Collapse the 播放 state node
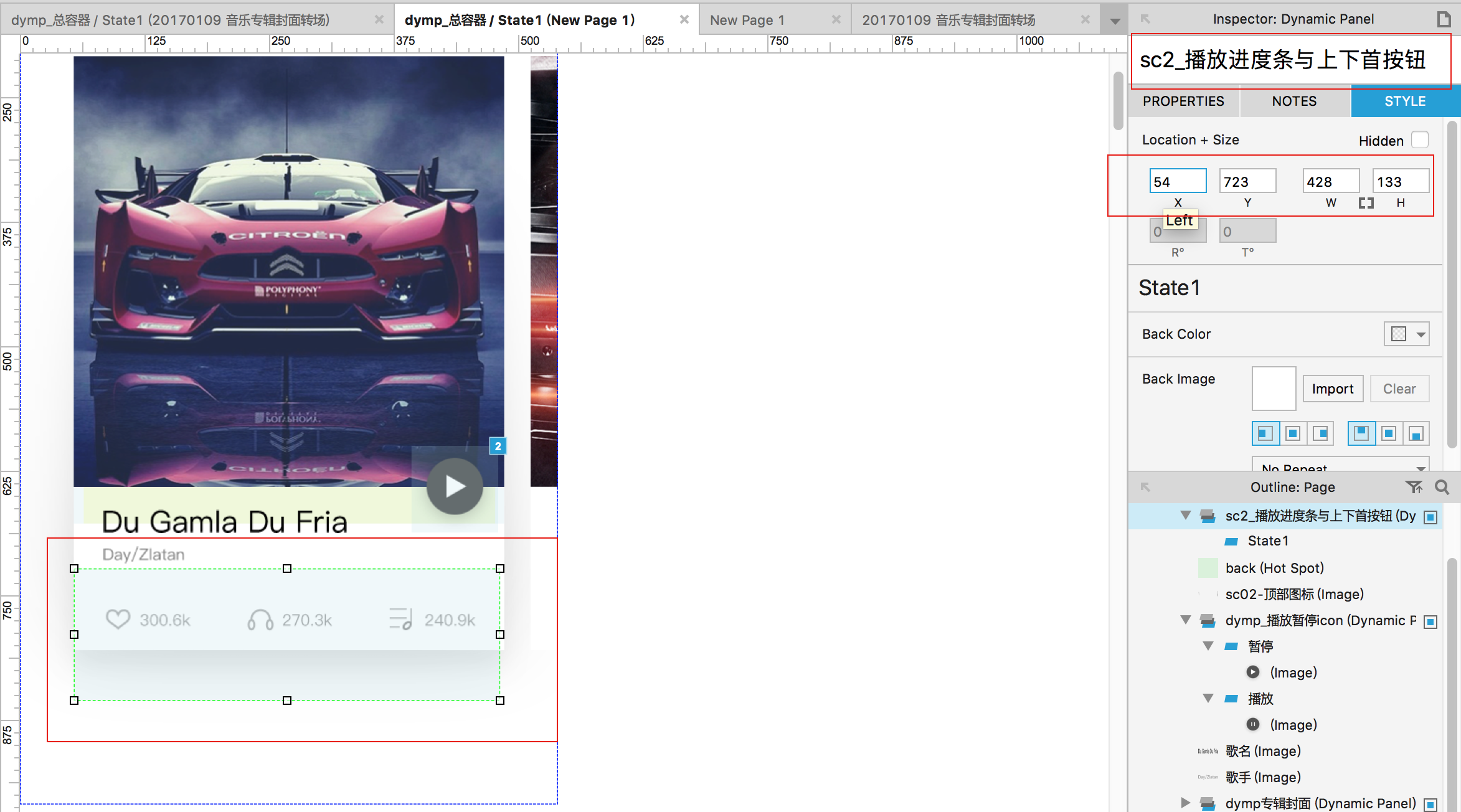 click(1208, 699)
